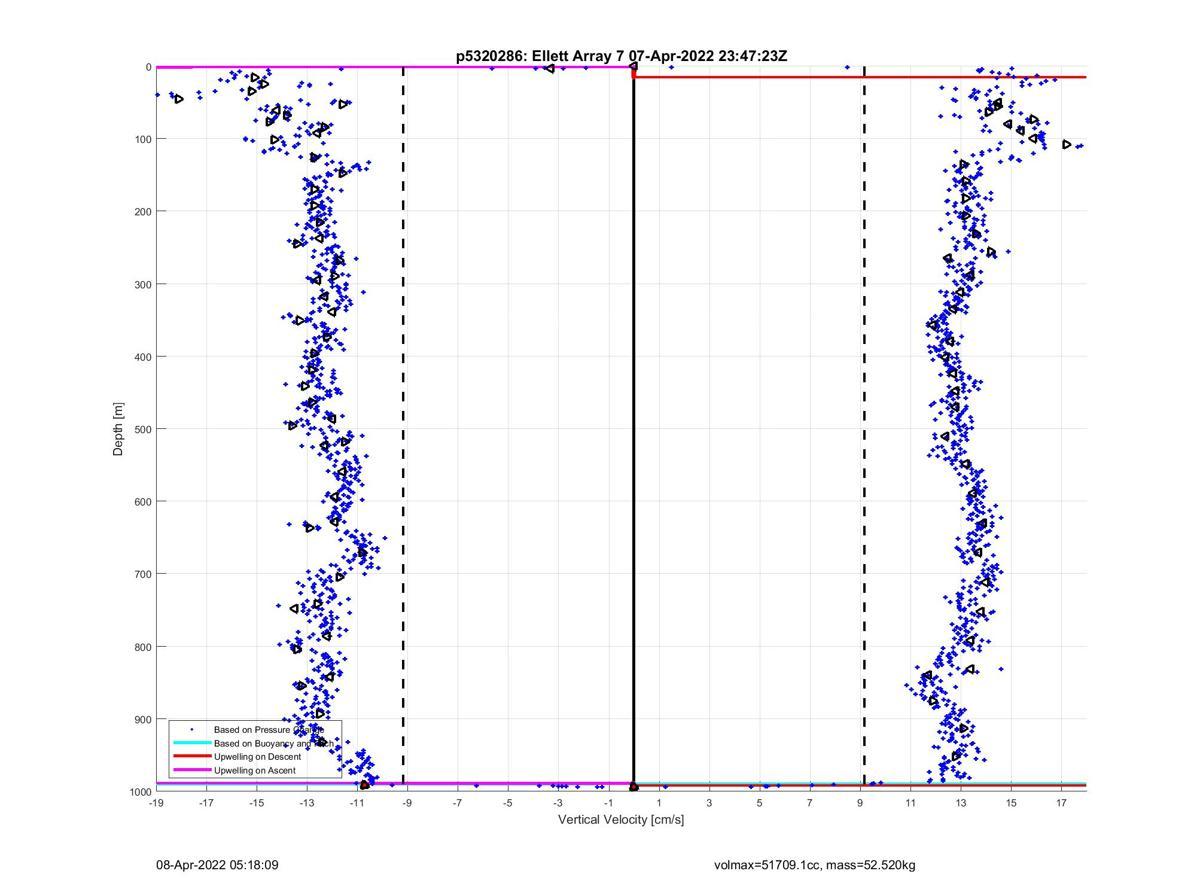Select the solid black vertical line at zero velocity
This screenshot has width=1200, height=889.
pos(633,429)
